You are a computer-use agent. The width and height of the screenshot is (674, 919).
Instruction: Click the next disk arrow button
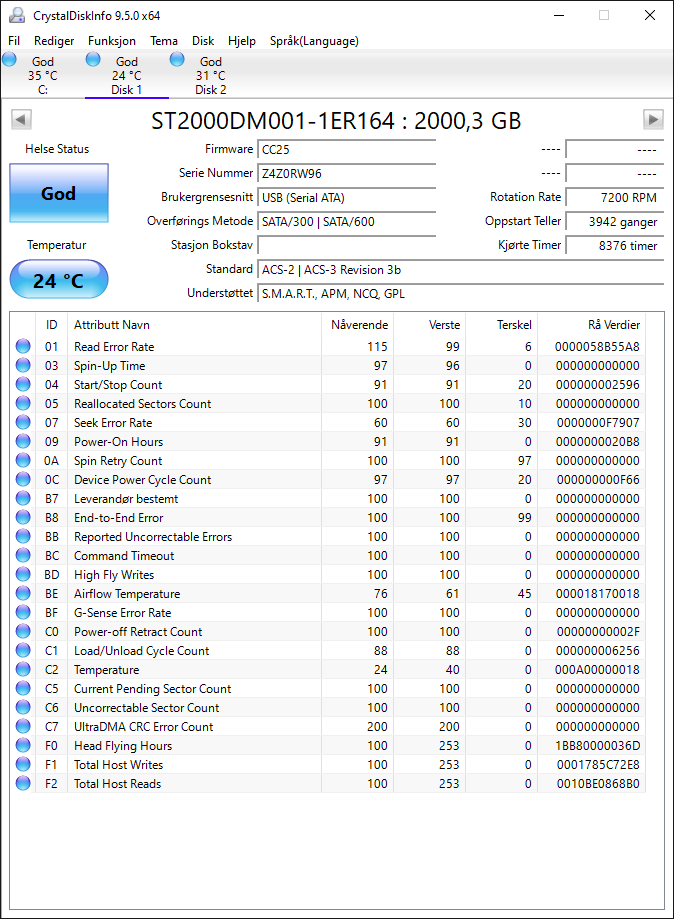pos(653,120)
